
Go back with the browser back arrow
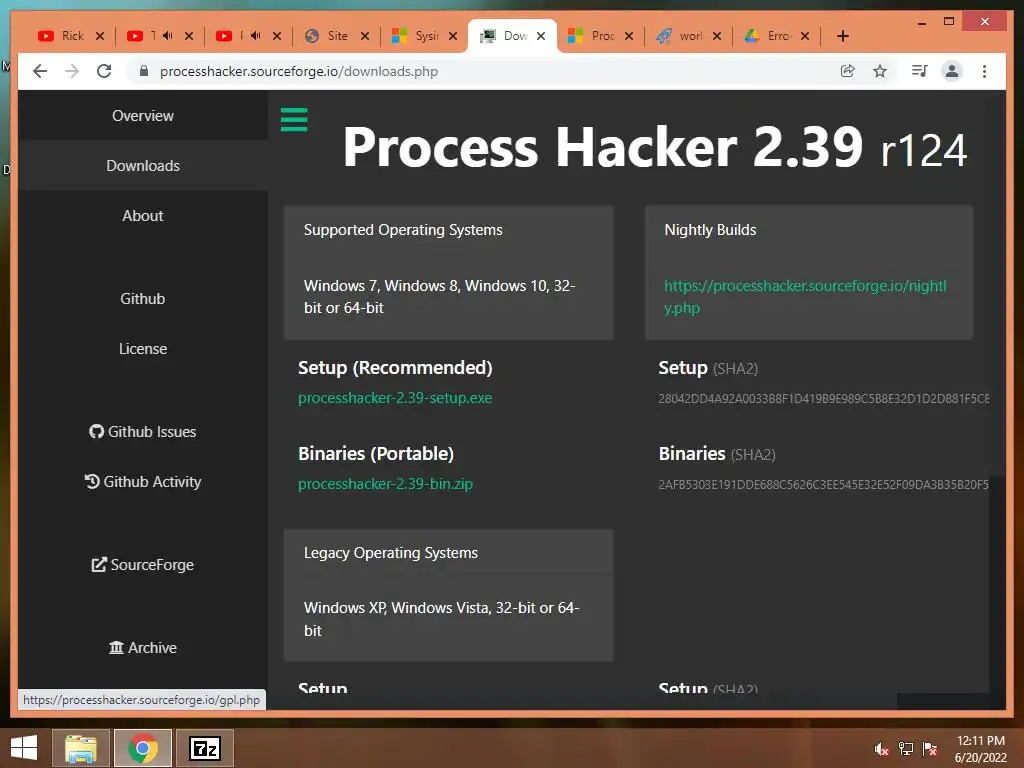coord(40,71)
